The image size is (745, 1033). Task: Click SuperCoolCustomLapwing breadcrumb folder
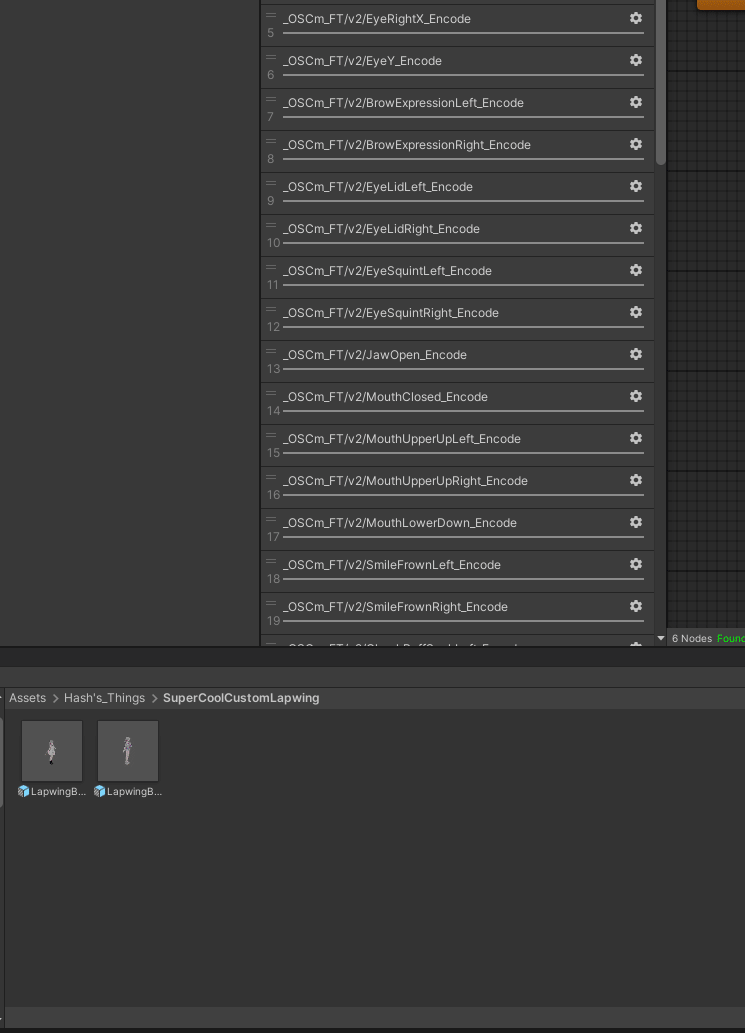pyautogui.click(x=241, y=698)
